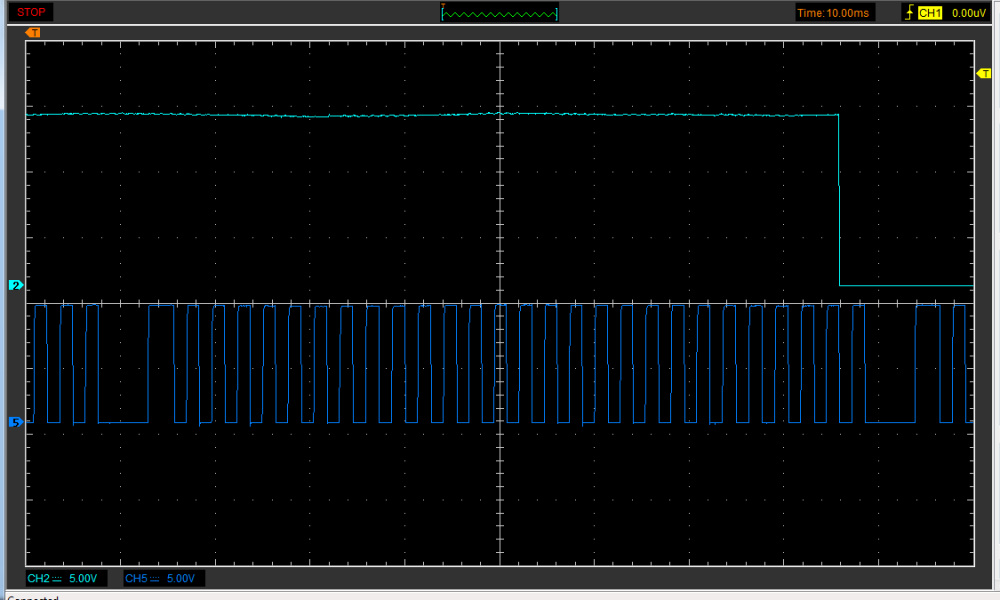The height and width of the screenshot is (600, 1000).
Task: Click the CH2 coupling symbol in bottom label
Action: (x=58, y=579)
